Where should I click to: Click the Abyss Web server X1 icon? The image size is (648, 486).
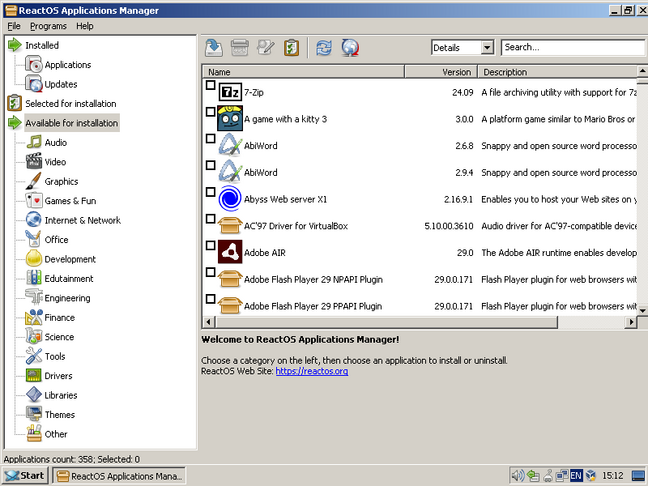tap(230, 199)
